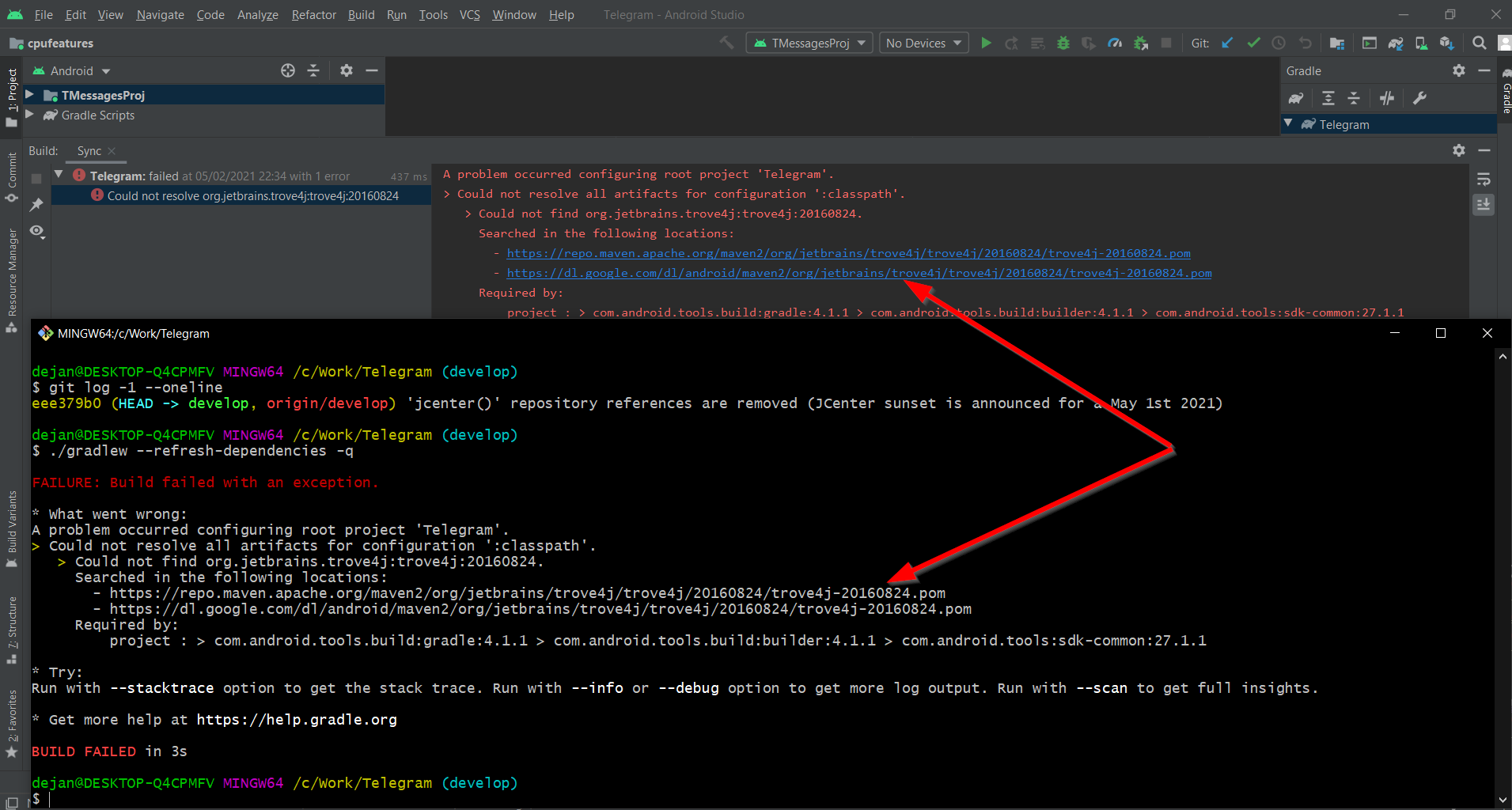Click the MINGW64 terminal scrollbar down arrow
Screen dimensions: 1512x810
coord(1503,800)
